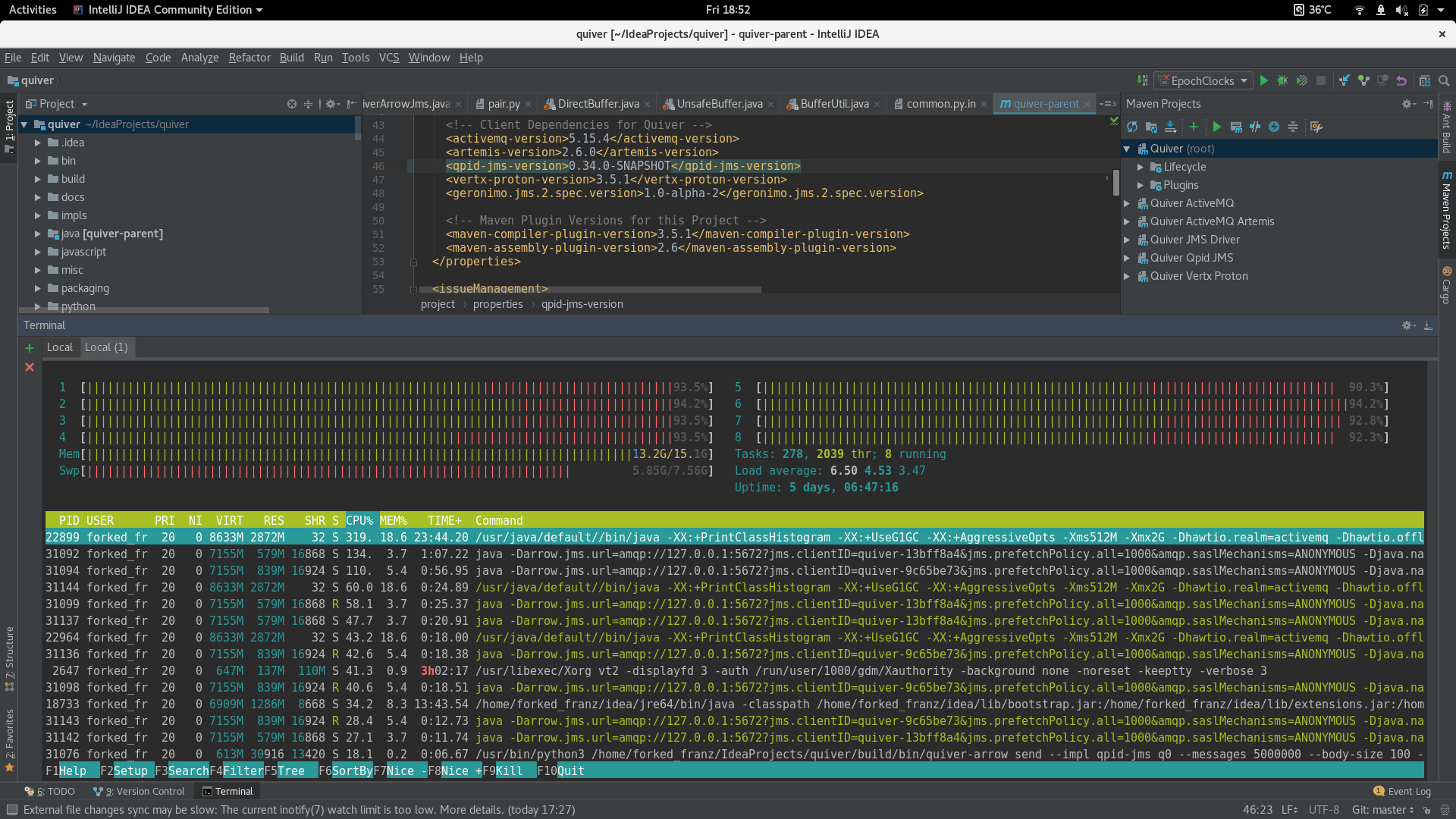Download Maven sources and documentation

(x=1170, y=127)
